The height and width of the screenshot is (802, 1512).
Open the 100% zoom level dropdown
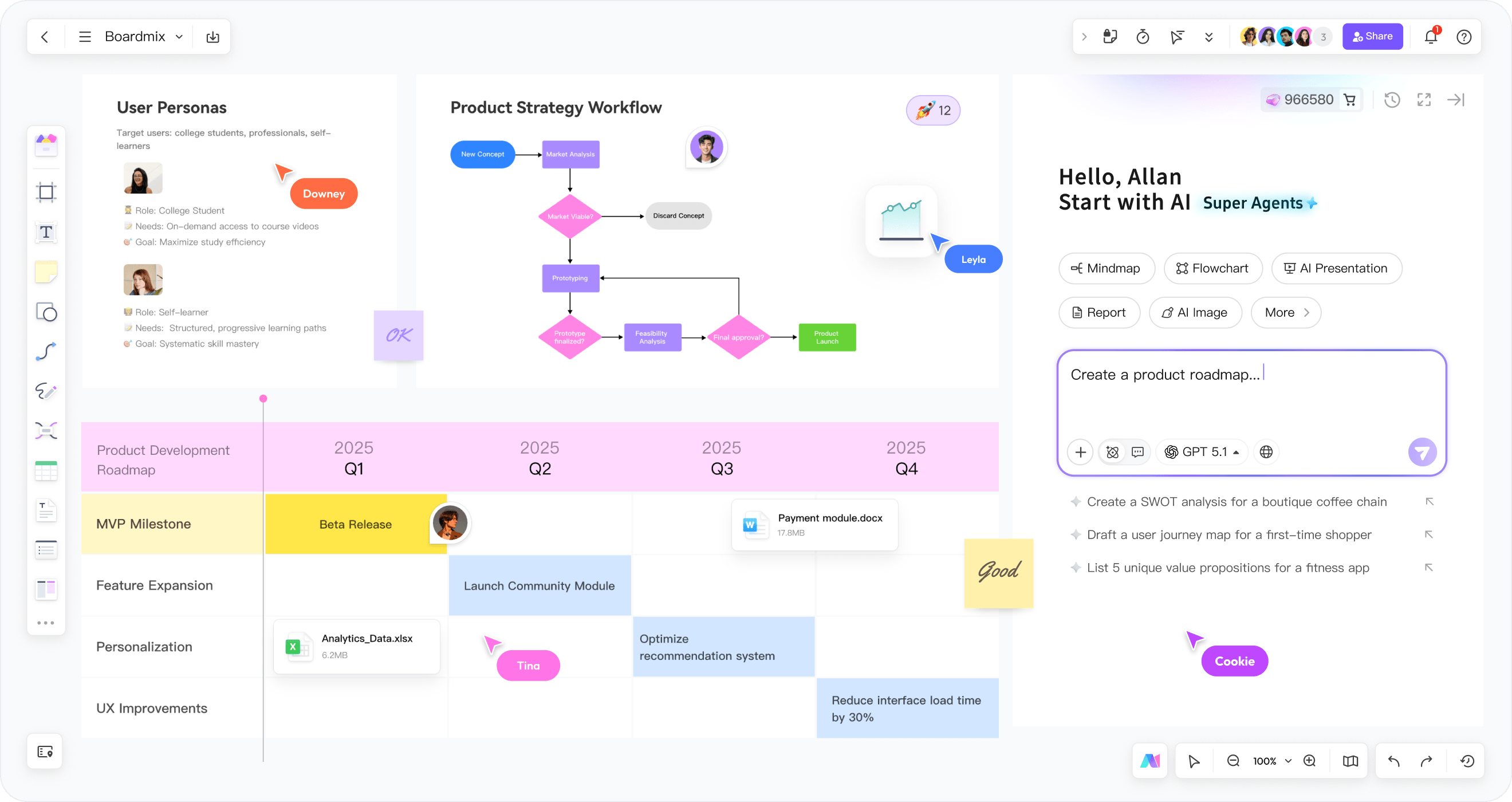click(1271, 761)
